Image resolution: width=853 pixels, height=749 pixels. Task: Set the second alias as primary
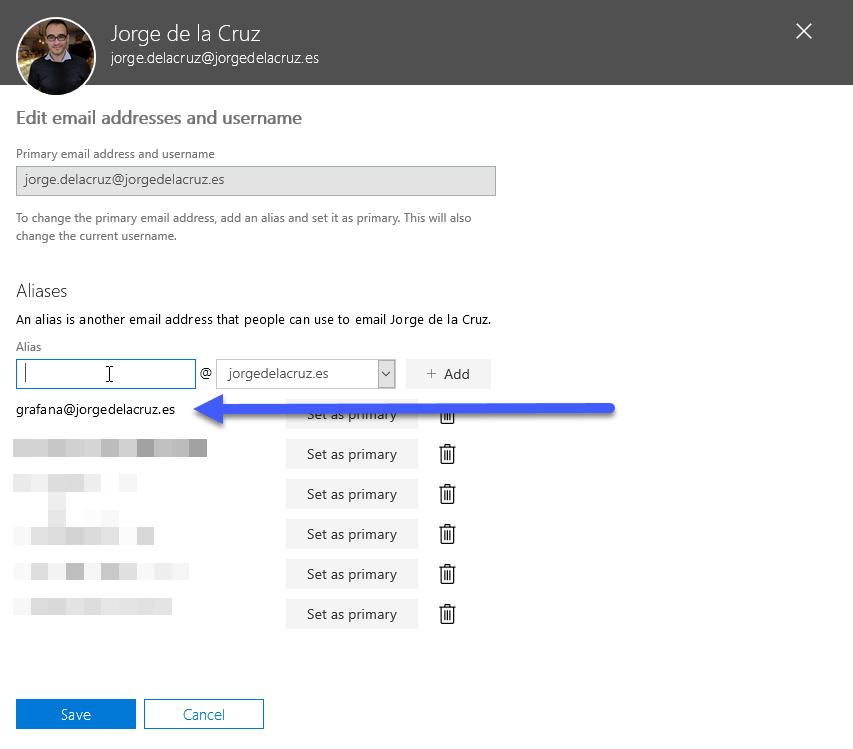pyautogui.click(x=352, y=454)
